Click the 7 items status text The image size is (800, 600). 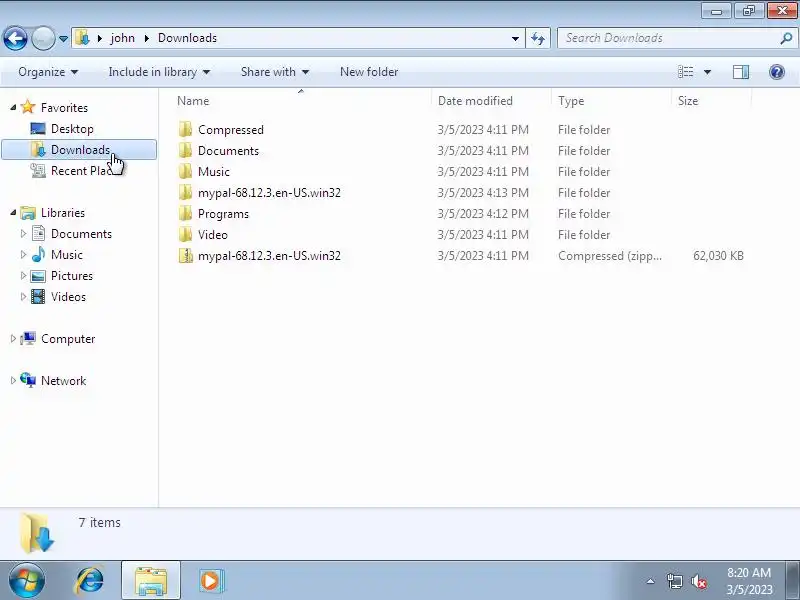(x=99, y=522)
